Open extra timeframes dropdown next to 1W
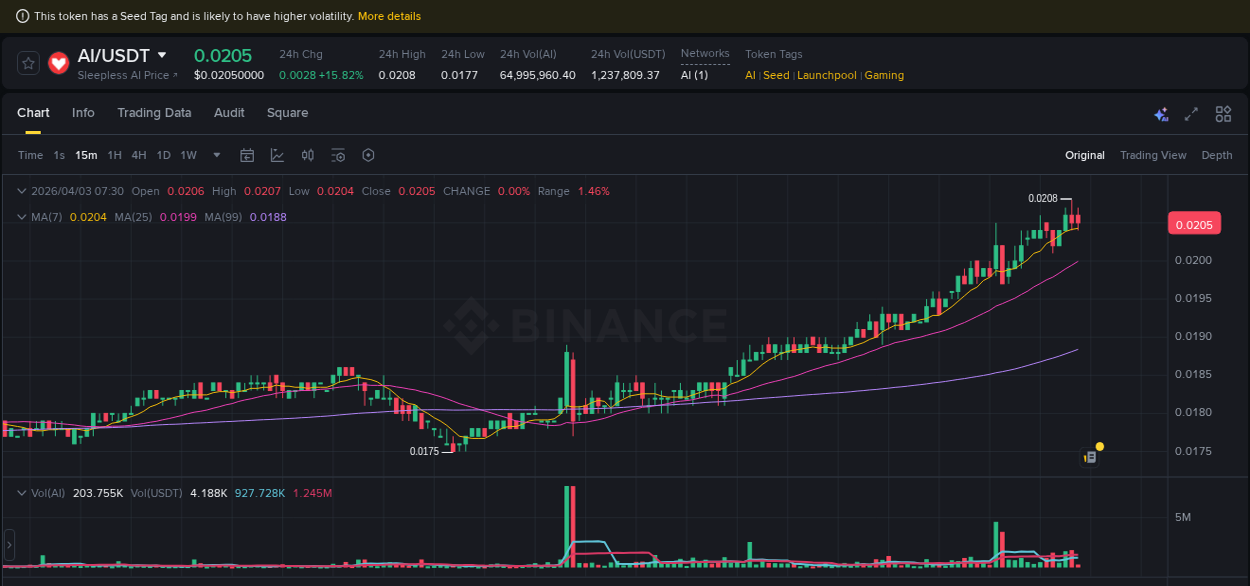 [x=216, y=155]
